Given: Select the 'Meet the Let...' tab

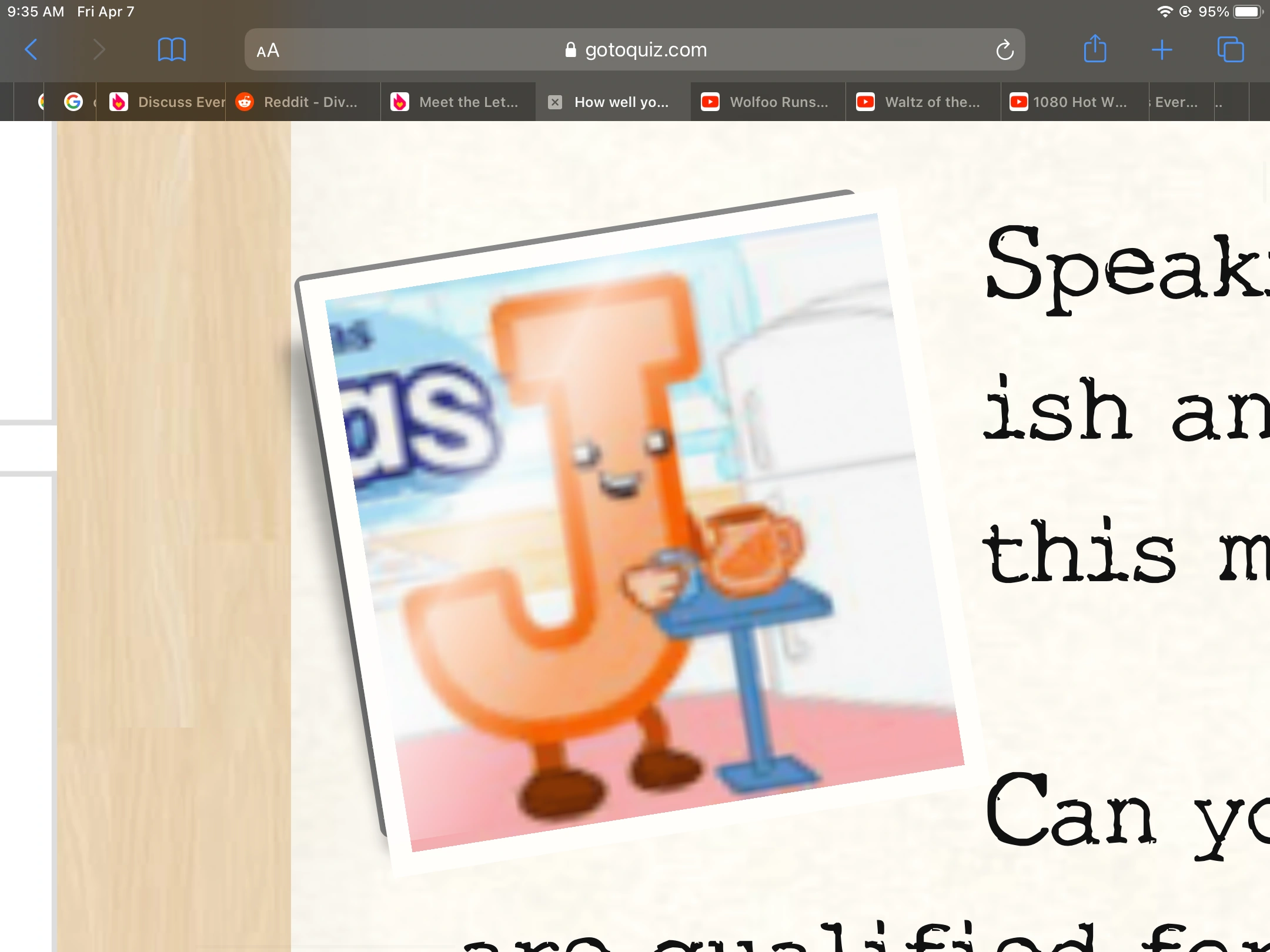Looking at the screenshot, I should tap(468, 102).
